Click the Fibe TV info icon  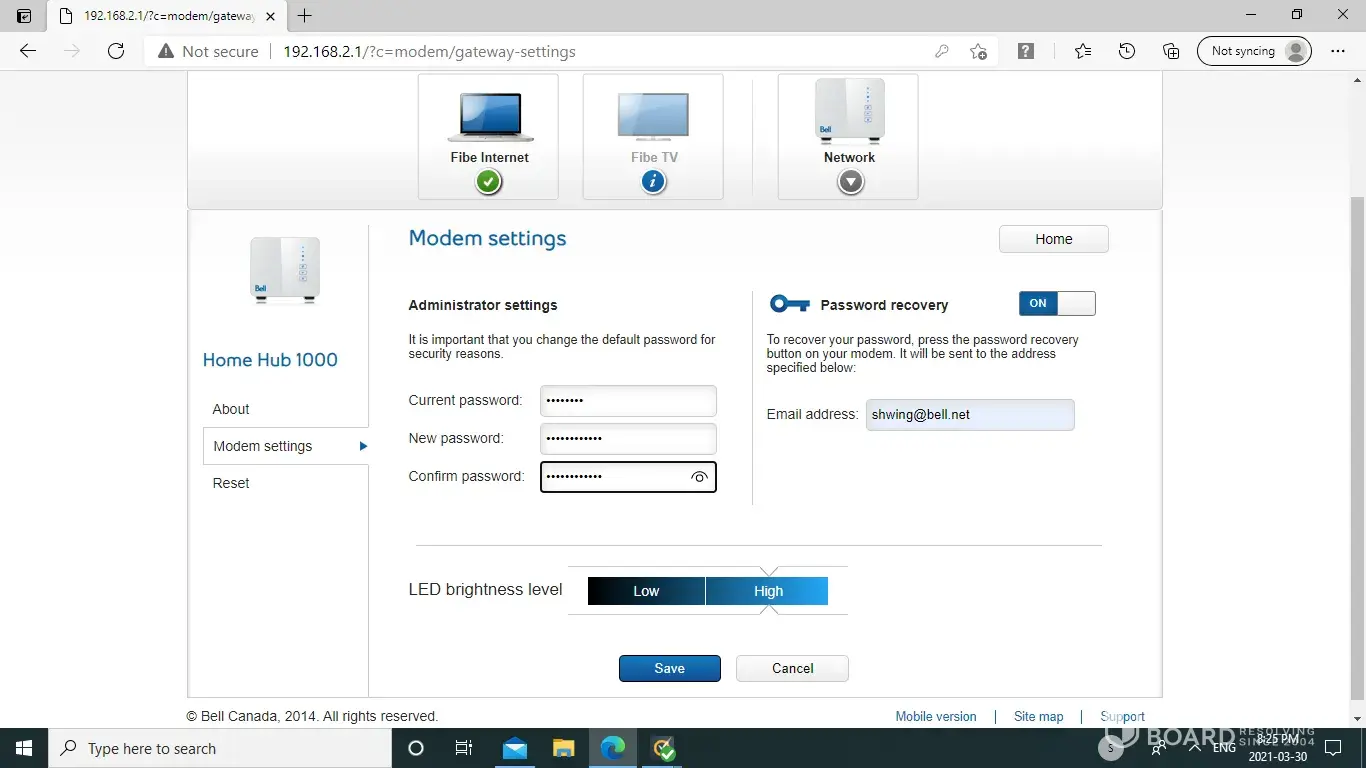pyautogui.click(x=653, y=182)
